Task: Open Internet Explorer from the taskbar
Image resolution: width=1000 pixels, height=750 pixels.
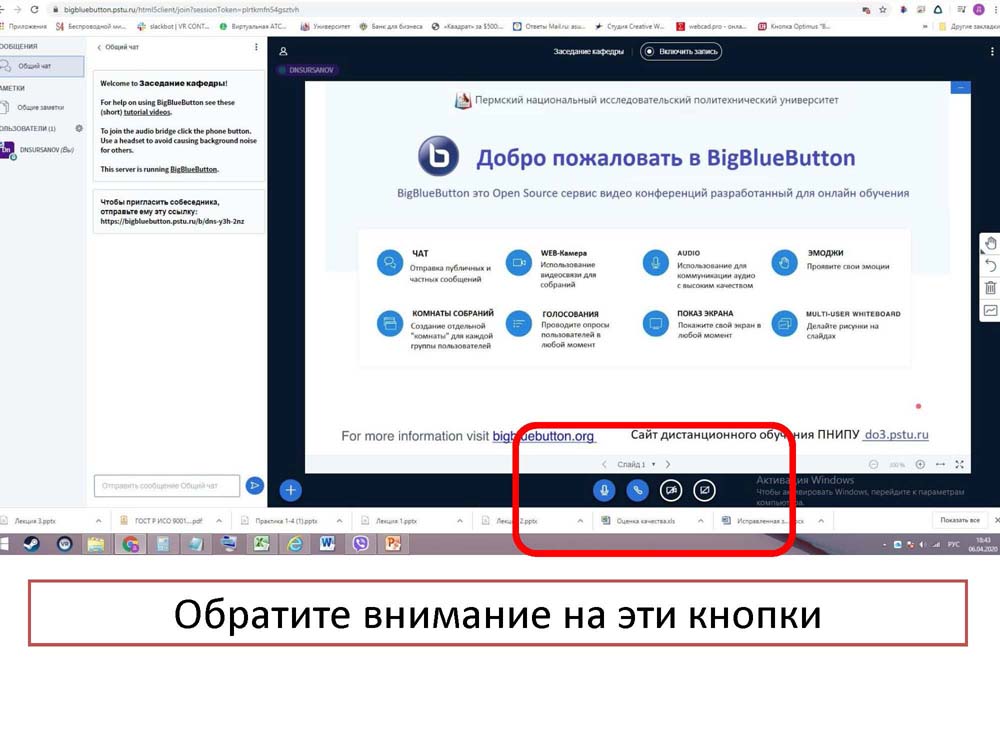Action: point(295,543)
